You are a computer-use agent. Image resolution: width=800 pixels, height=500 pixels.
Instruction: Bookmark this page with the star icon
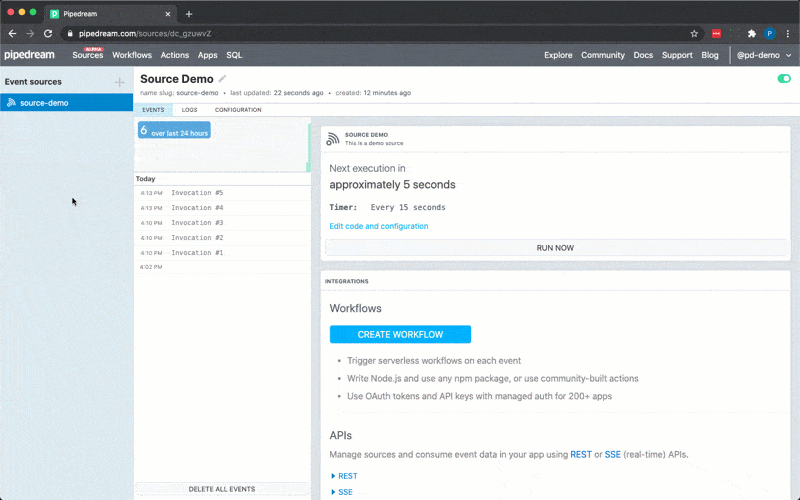[694, 33]
